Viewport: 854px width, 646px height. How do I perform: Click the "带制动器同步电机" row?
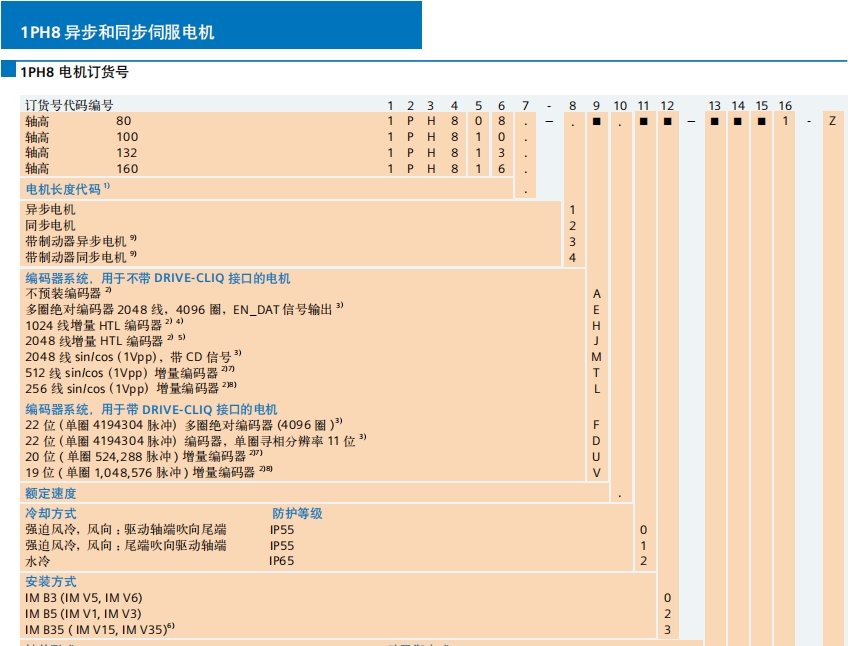pos(81,257)
